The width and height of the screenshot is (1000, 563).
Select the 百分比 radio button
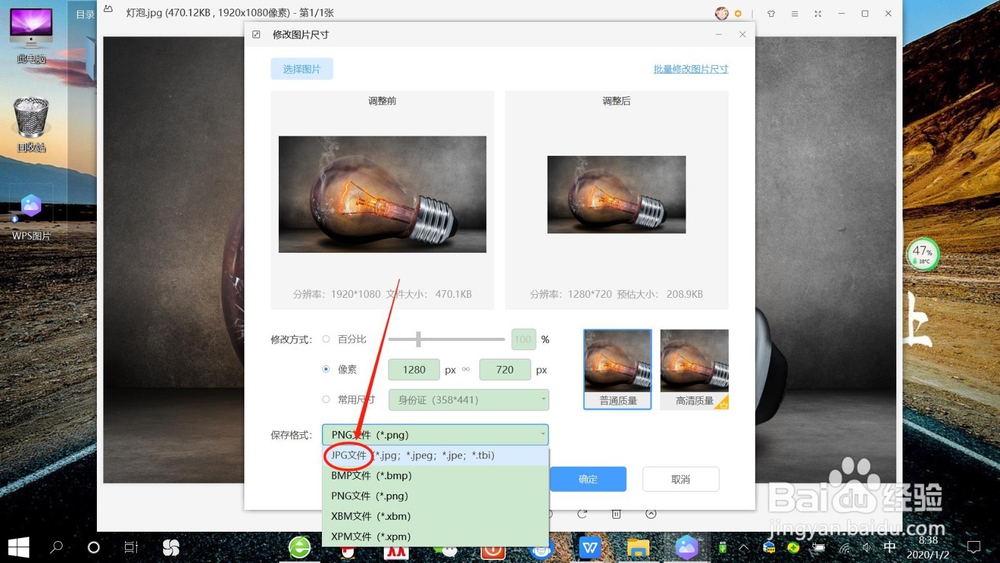326,339
